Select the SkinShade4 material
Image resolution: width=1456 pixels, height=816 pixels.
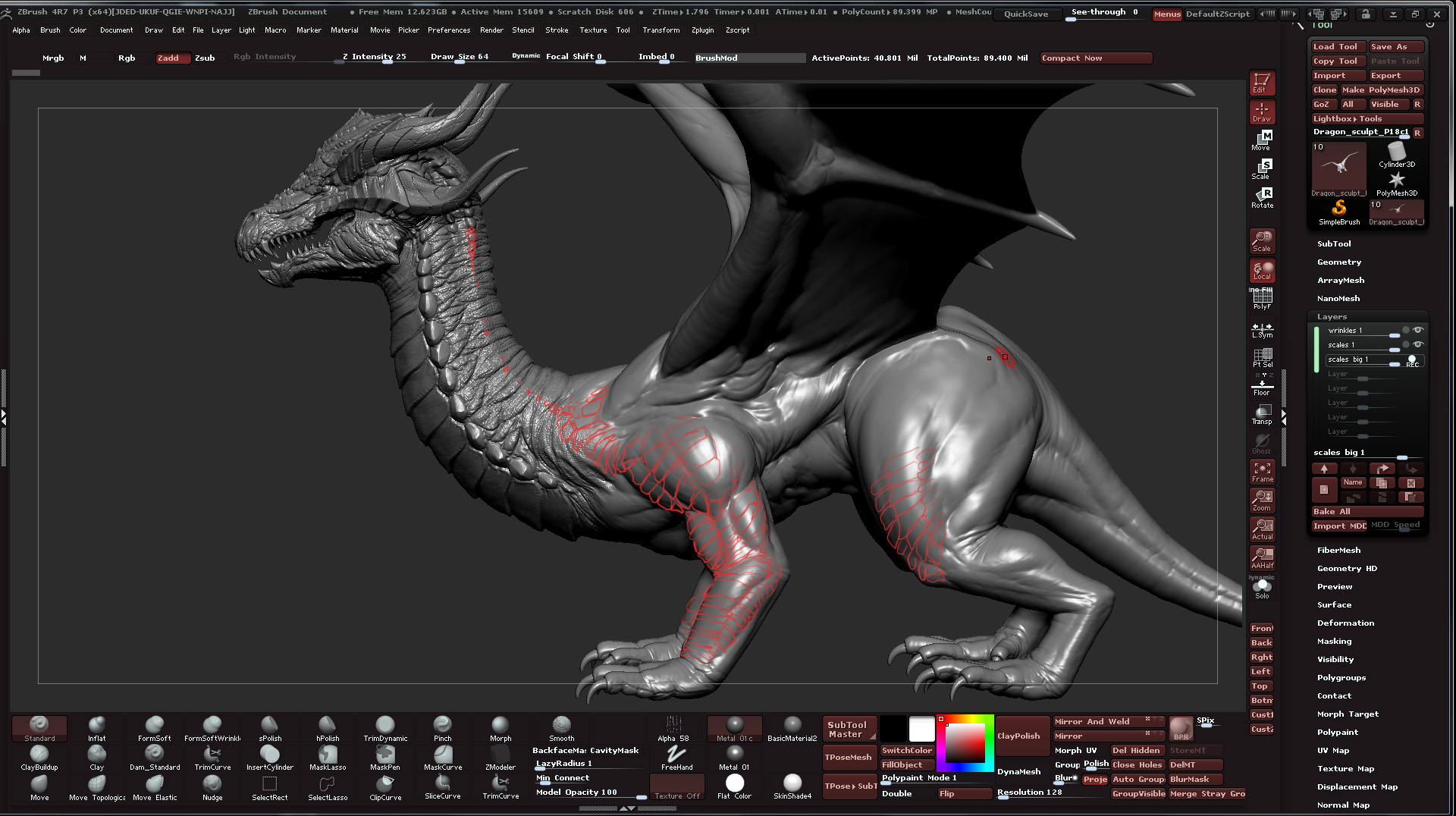coord(792,786)
